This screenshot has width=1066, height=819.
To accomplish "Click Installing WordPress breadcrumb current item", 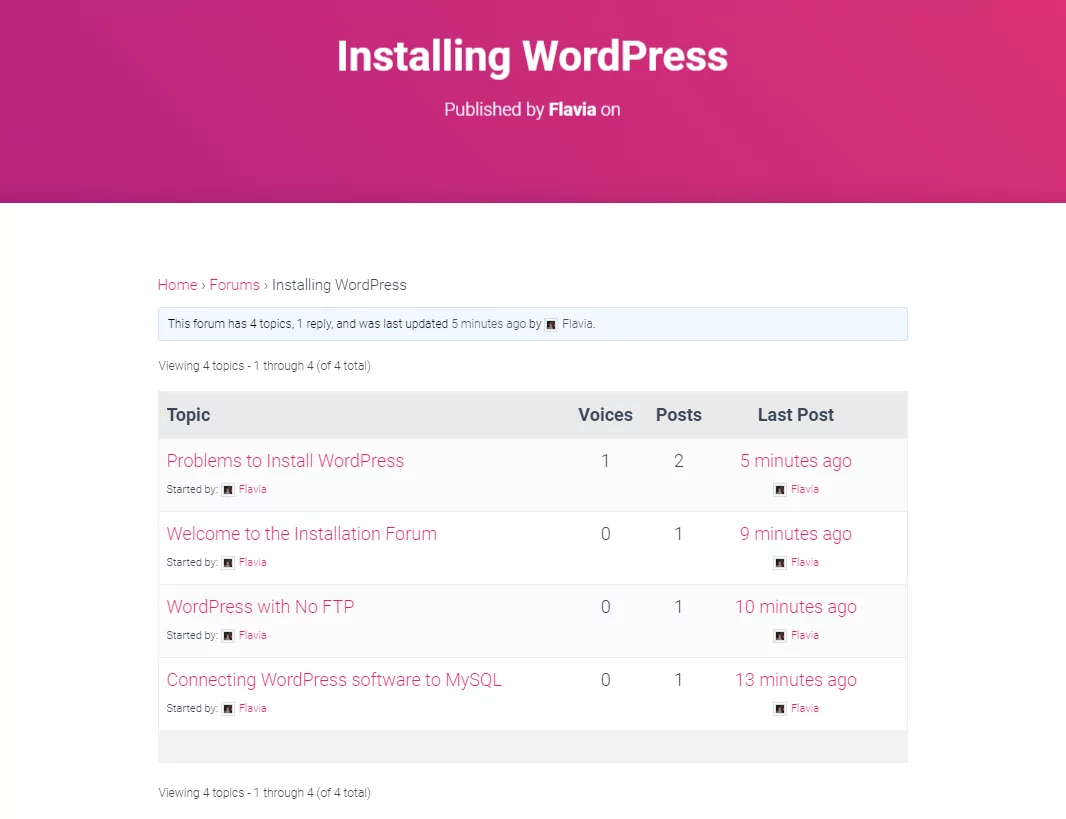I will point(339,285).
